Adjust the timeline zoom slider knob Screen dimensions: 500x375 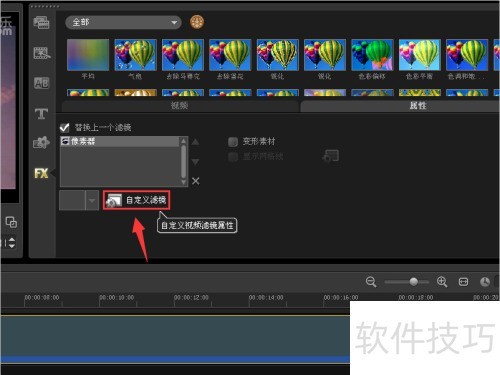point(414,282)
